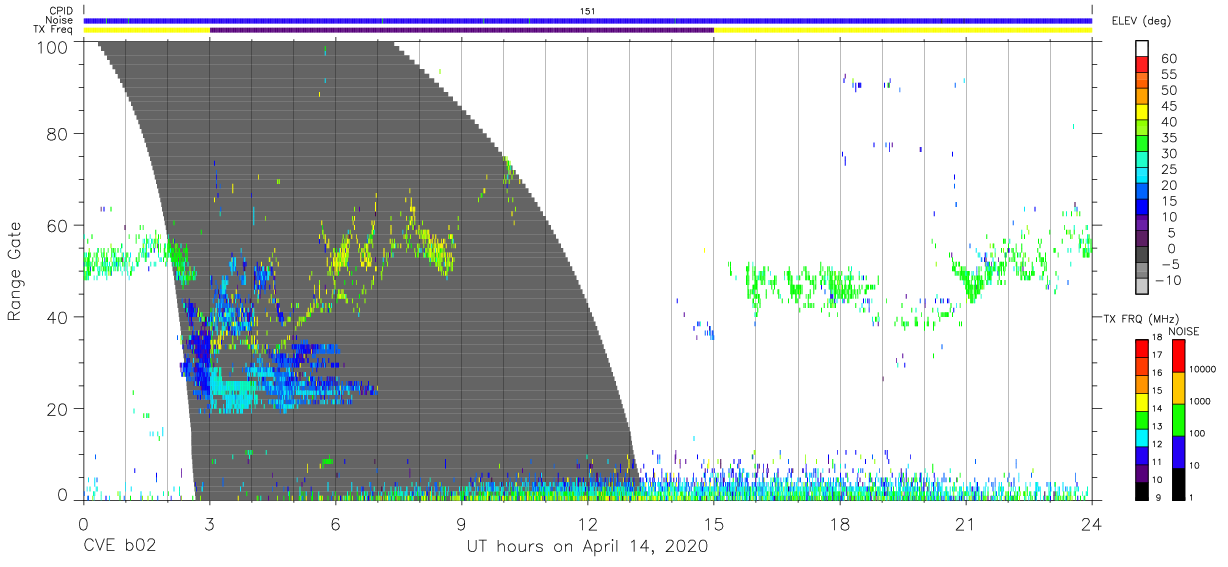The height and width of the screenshot is (567, 1228).
Task: Click the NOISE legend label 100
Action: point(1198,434)
